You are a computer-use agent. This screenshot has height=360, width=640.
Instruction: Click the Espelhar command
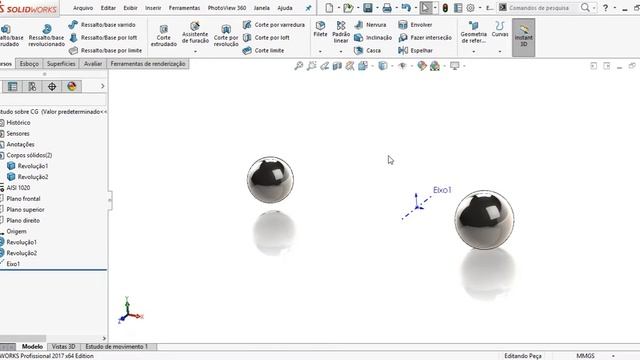point(416,51)
